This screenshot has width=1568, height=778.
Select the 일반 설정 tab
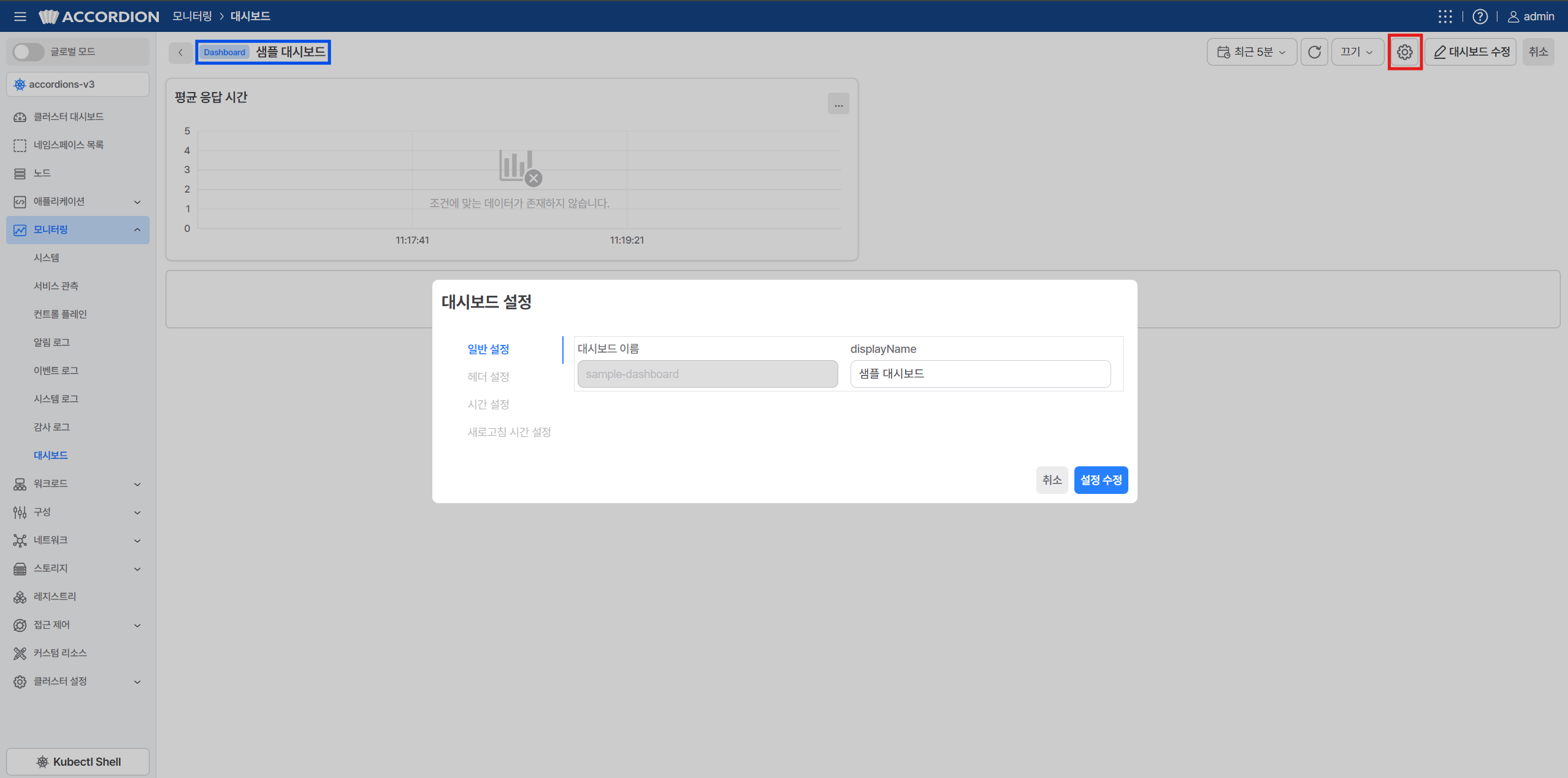coord(488,349)
